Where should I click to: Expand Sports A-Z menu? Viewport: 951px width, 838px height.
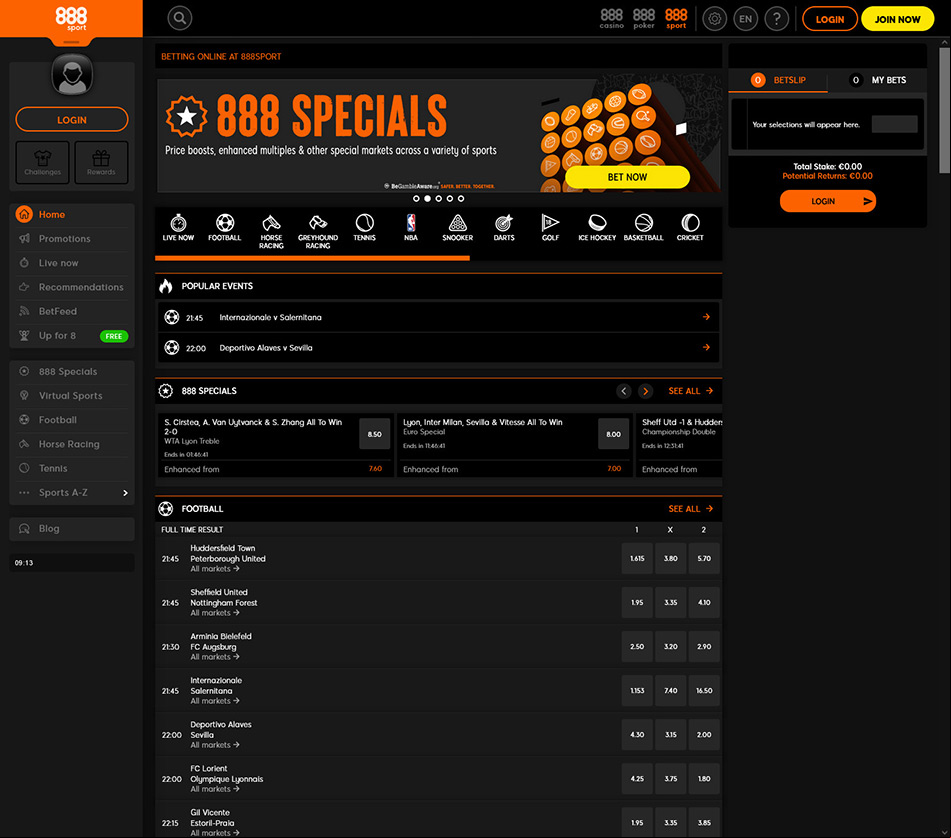click(x=72, y=492)
